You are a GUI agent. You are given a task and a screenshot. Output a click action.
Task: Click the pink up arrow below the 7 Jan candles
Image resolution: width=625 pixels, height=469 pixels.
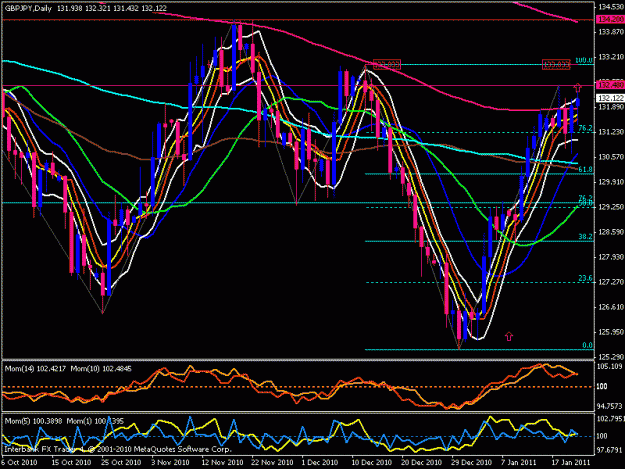click(509, 337)
